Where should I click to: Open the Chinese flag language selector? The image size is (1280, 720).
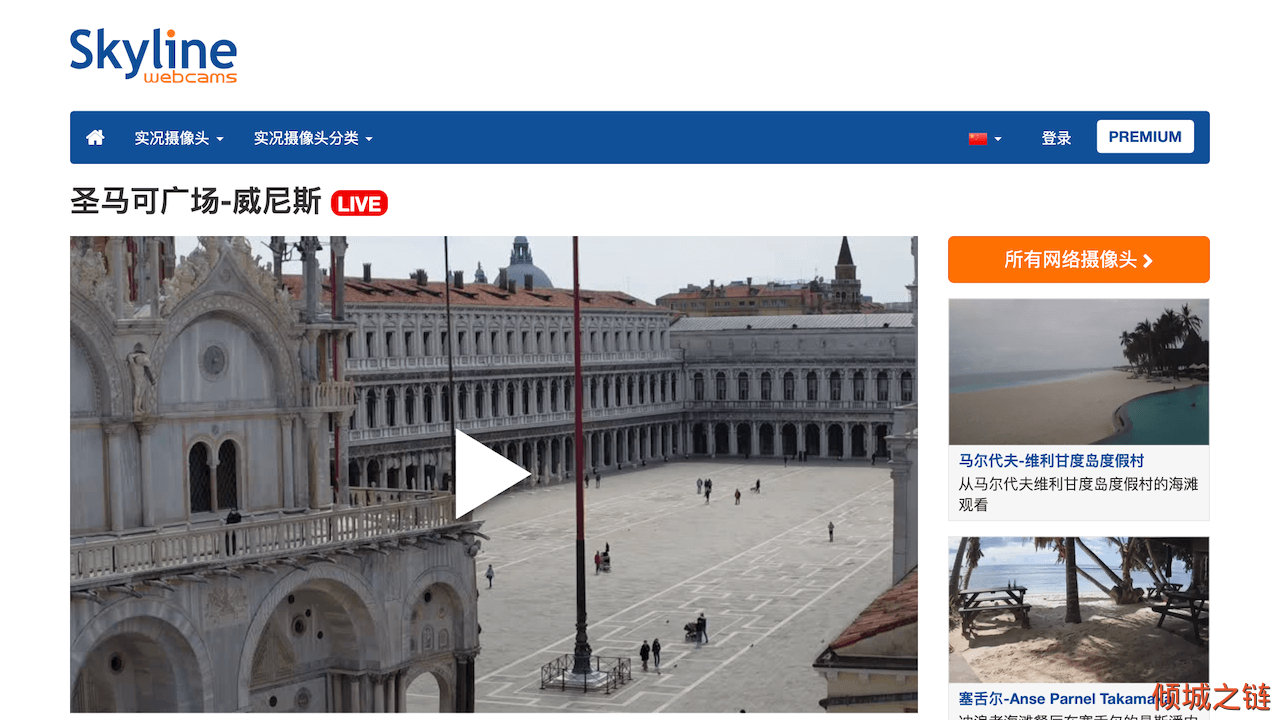click(x=984, y=138)
